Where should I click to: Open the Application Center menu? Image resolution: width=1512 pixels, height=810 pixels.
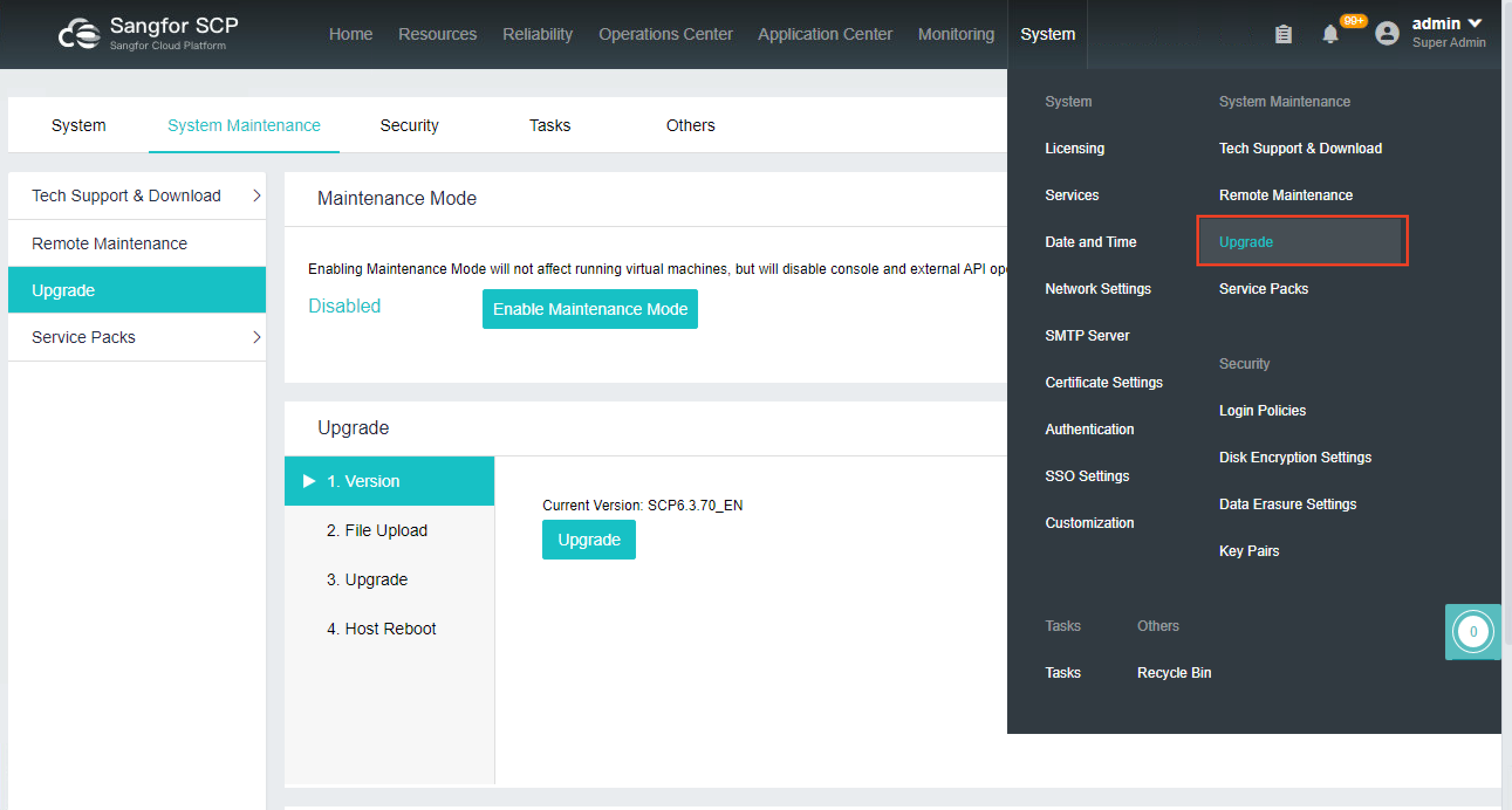pyautogui.click(x=825, y=34)
